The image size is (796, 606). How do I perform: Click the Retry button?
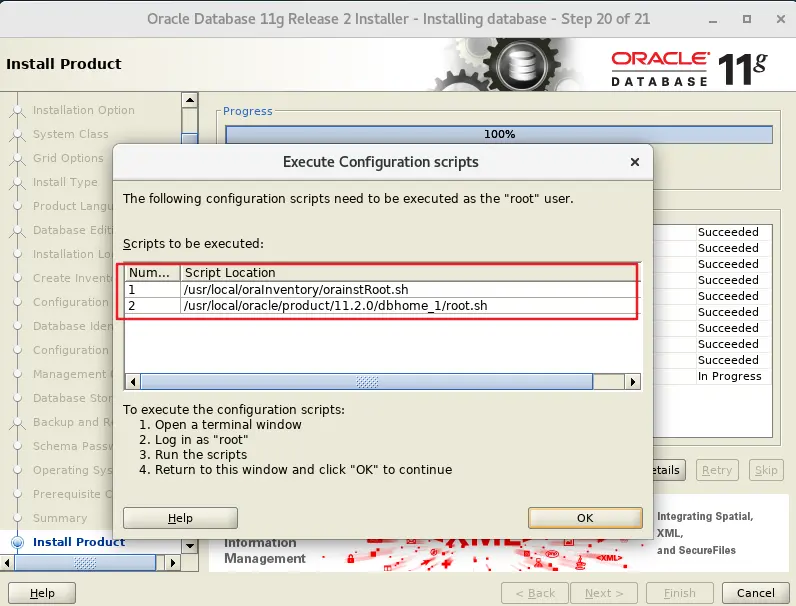tap(717, 470)
